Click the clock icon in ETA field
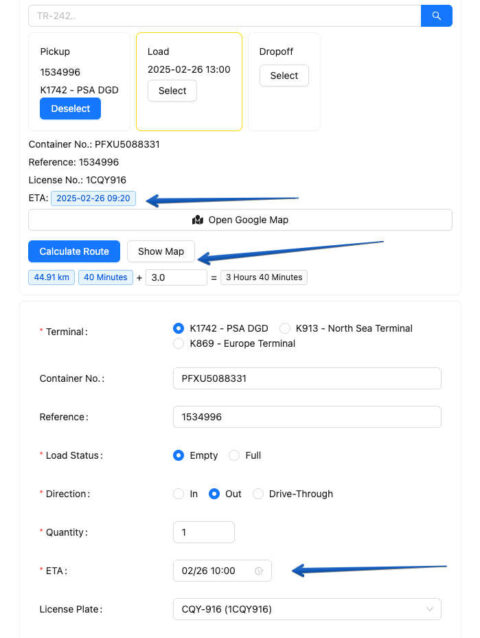This screenshot has height=638, width=480. (x=259, y=571)
